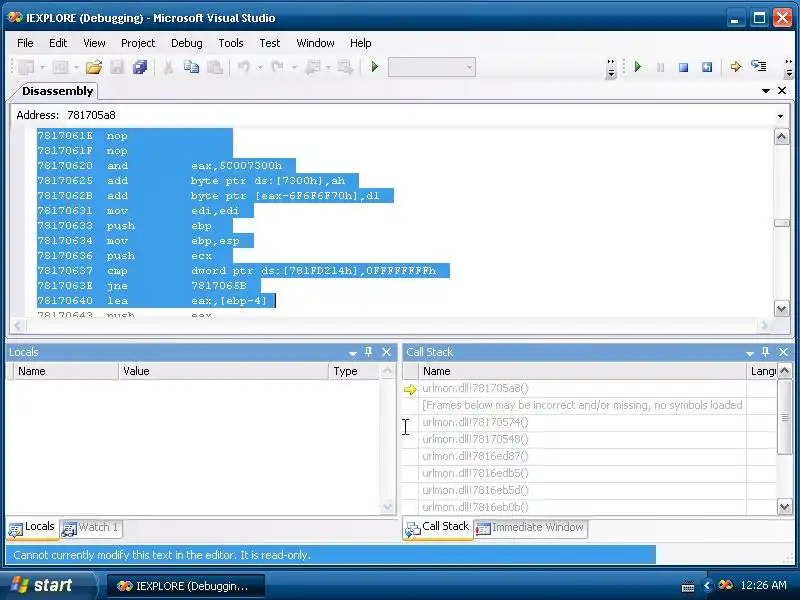Switch to the Watch 1 tab
Viewport: 800px width, 600px height.
point(91,528)
